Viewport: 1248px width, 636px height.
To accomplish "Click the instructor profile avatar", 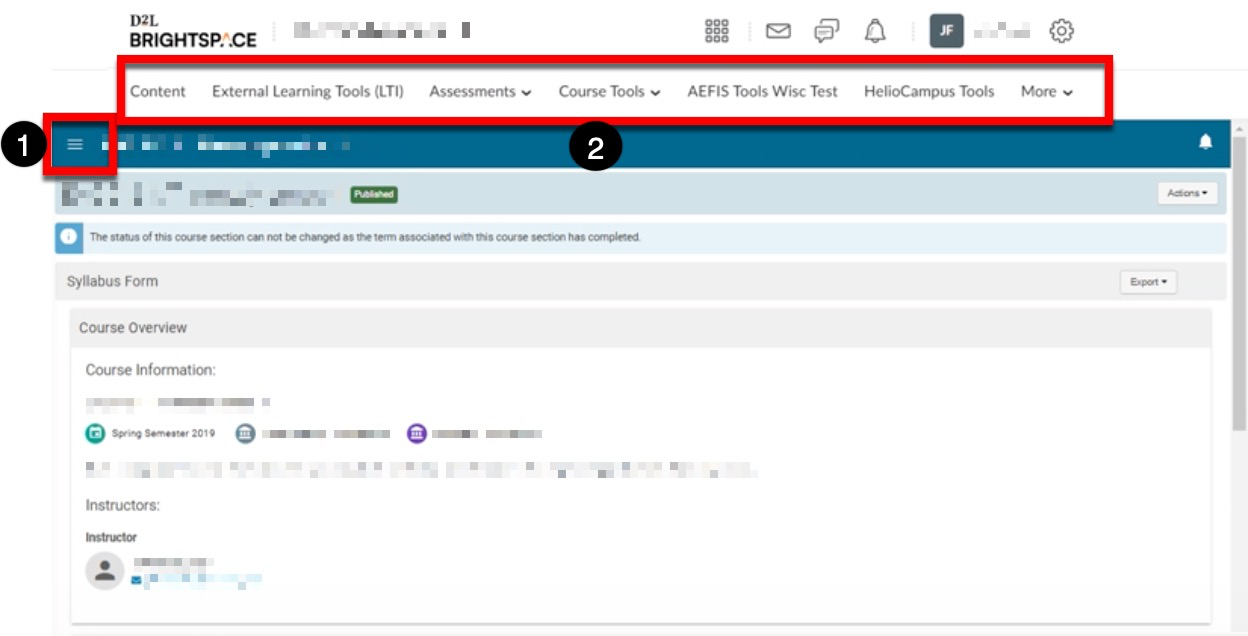I will [x=105, y=571].
